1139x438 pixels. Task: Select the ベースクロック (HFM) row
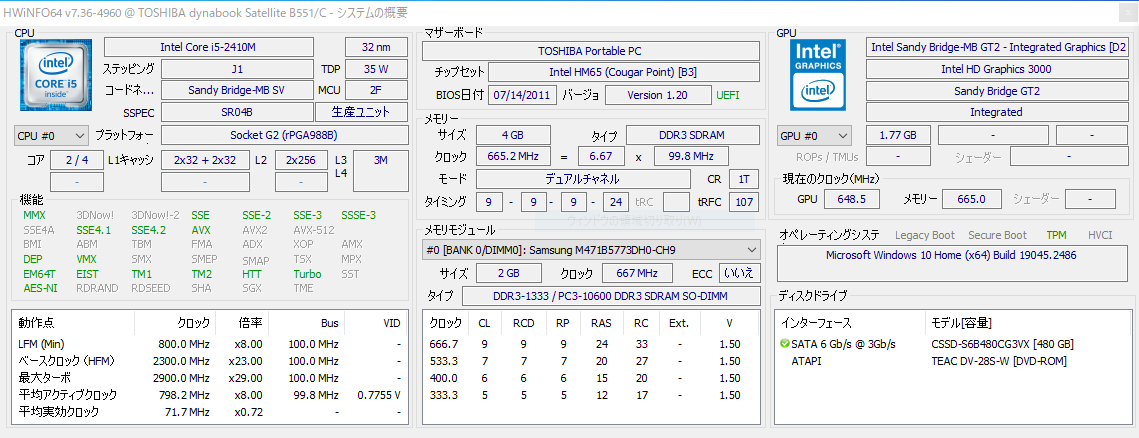click(x=210, y=360)
